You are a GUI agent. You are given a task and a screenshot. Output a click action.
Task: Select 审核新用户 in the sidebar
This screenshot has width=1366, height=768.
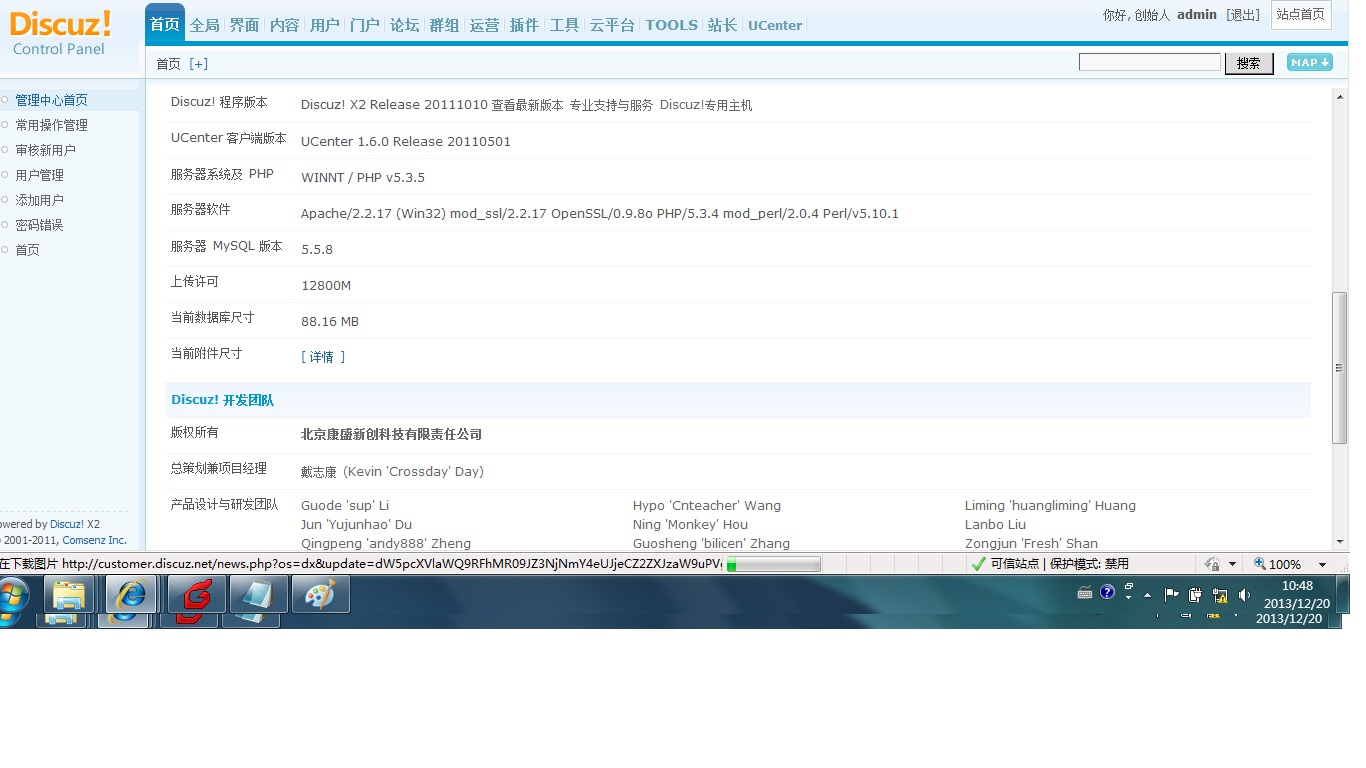click(x=45, y=150)
